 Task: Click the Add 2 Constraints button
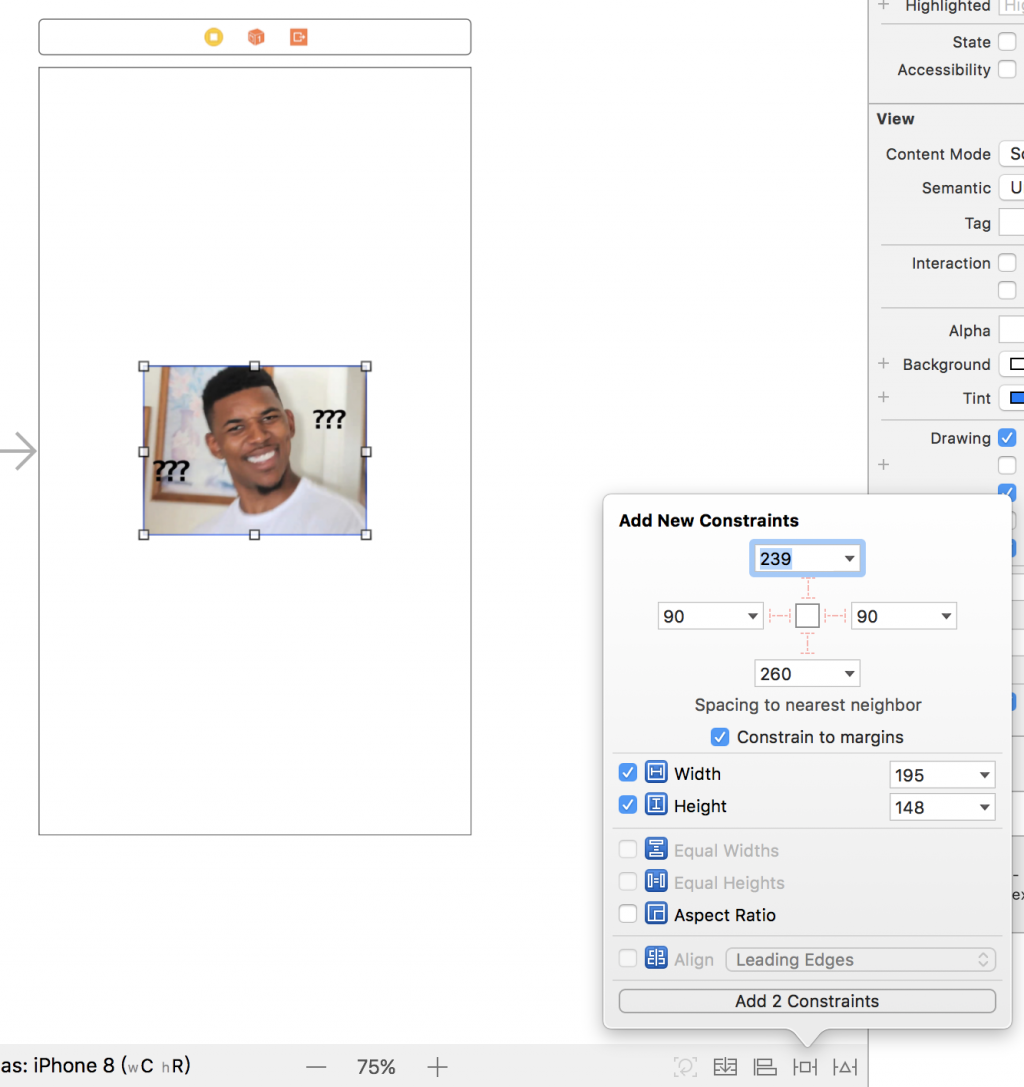807,1001
